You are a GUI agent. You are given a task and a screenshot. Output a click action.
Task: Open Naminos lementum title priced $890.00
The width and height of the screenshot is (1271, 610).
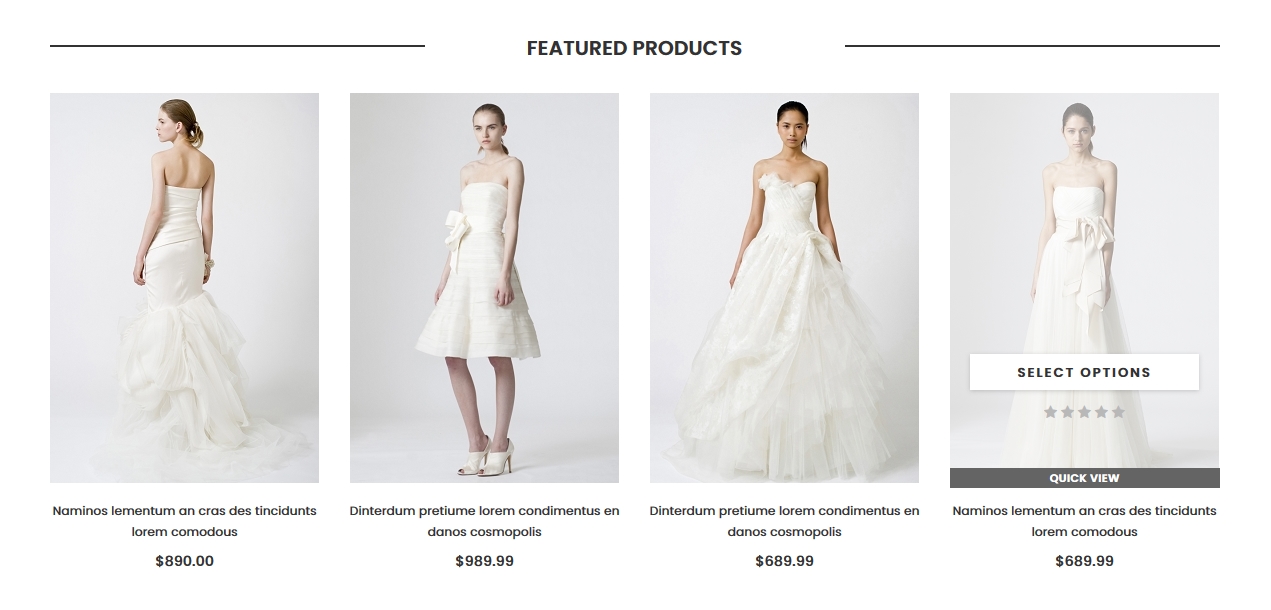(x=184, y=521)
